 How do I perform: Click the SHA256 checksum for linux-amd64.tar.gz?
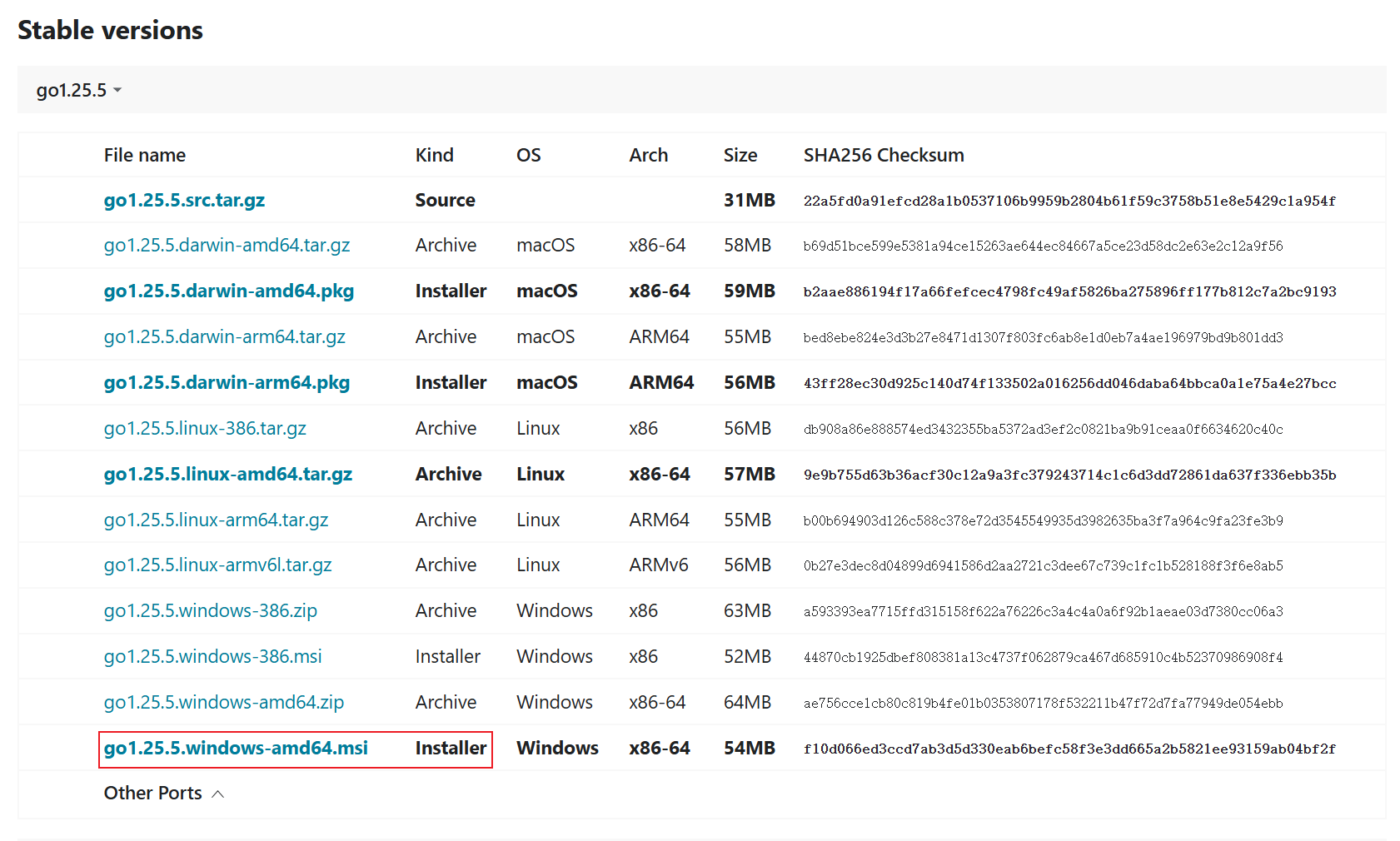(1069, 475)
